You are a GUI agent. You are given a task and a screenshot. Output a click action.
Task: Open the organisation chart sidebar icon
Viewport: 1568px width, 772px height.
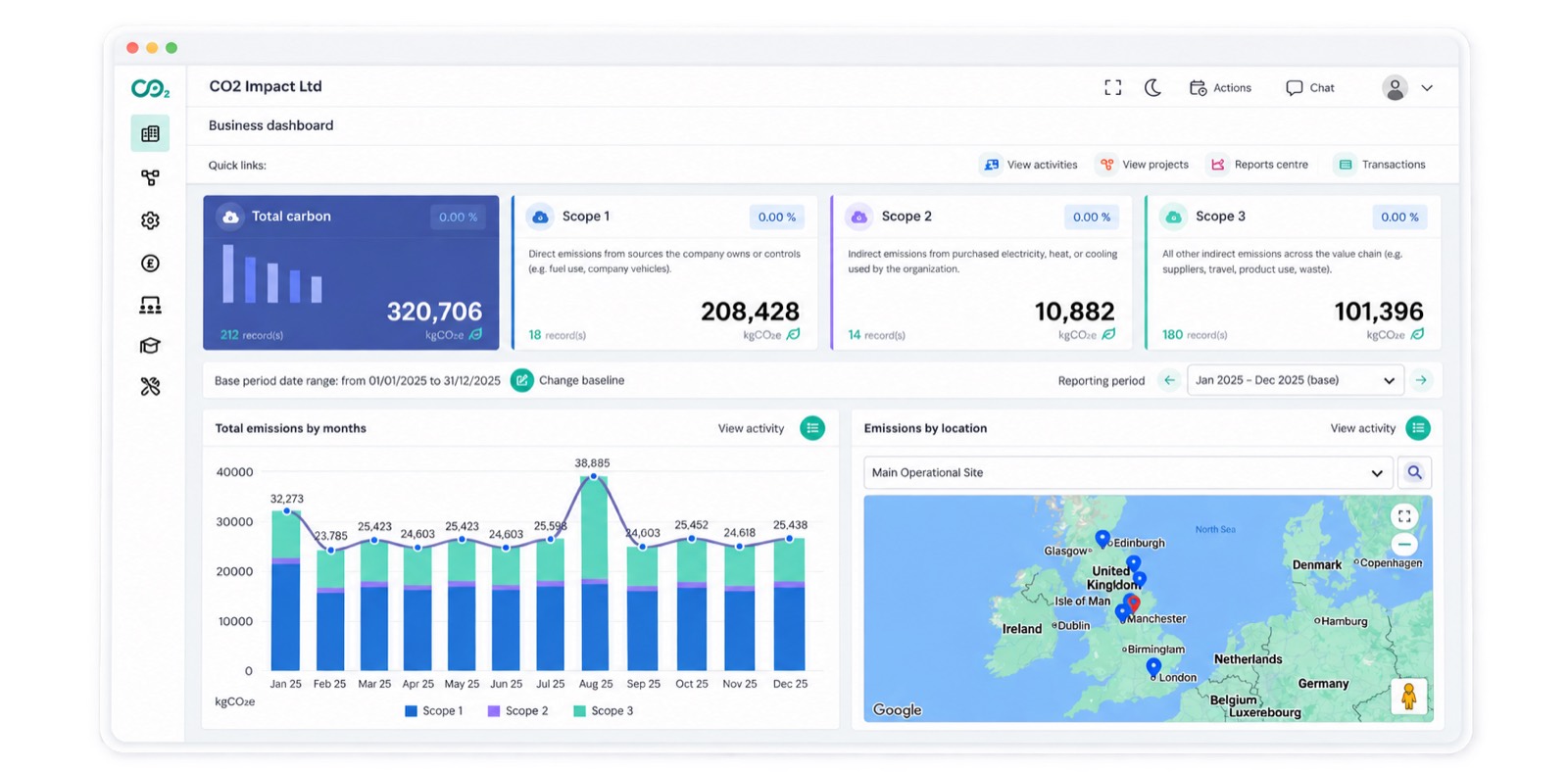(150, 306)
